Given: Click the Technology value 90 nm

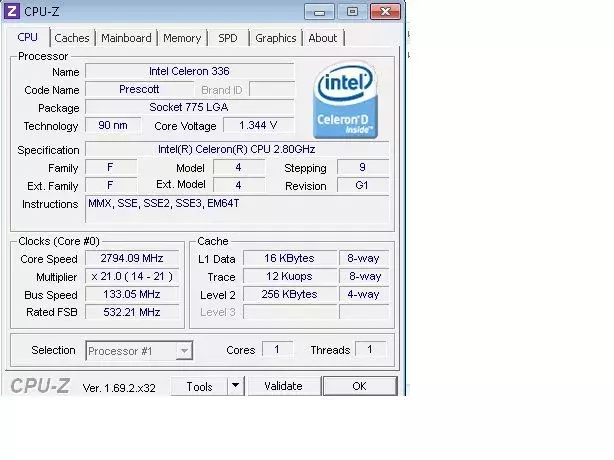Looking at the screenshot, I should tap(113, 125).
